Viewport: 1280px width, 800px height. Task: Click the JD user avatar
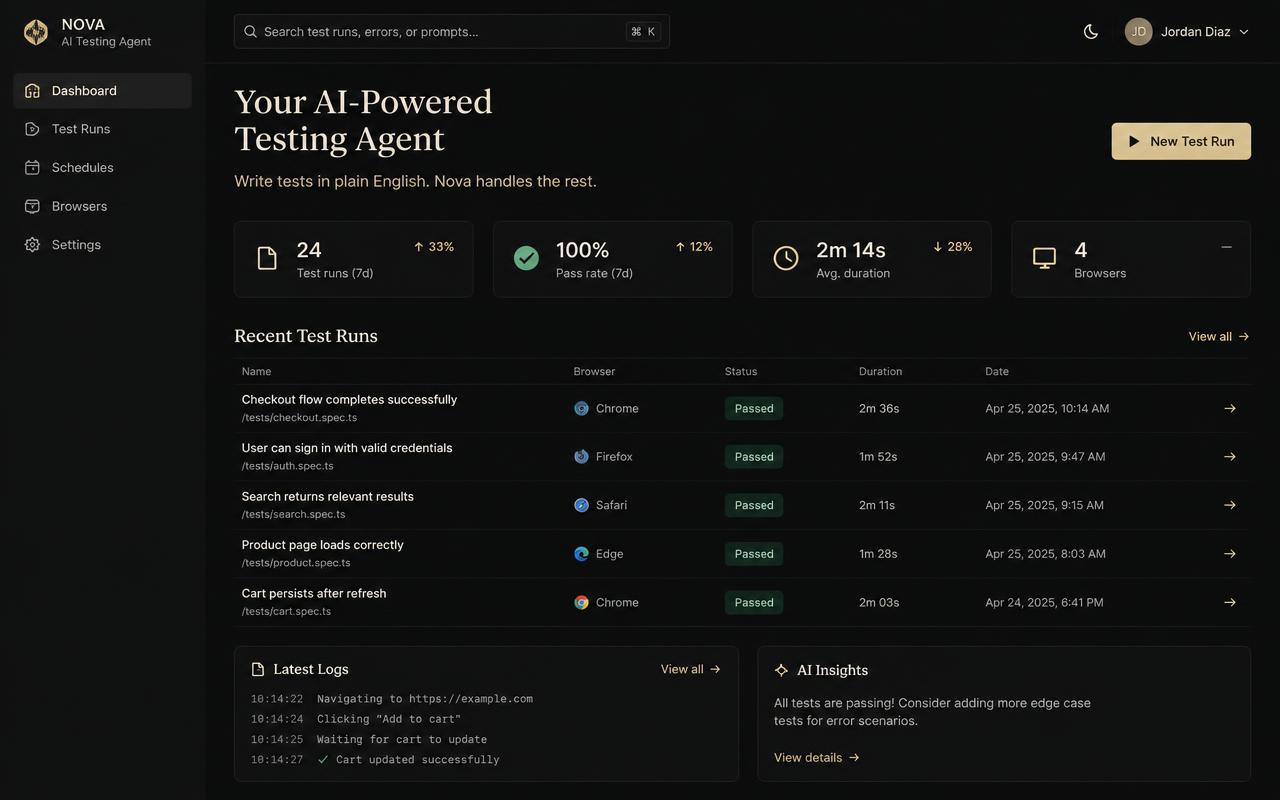point(1139,32)
